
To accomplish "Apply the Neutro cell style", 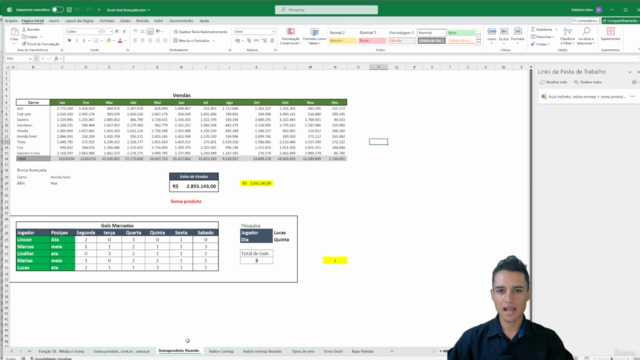I will (342, 40).
